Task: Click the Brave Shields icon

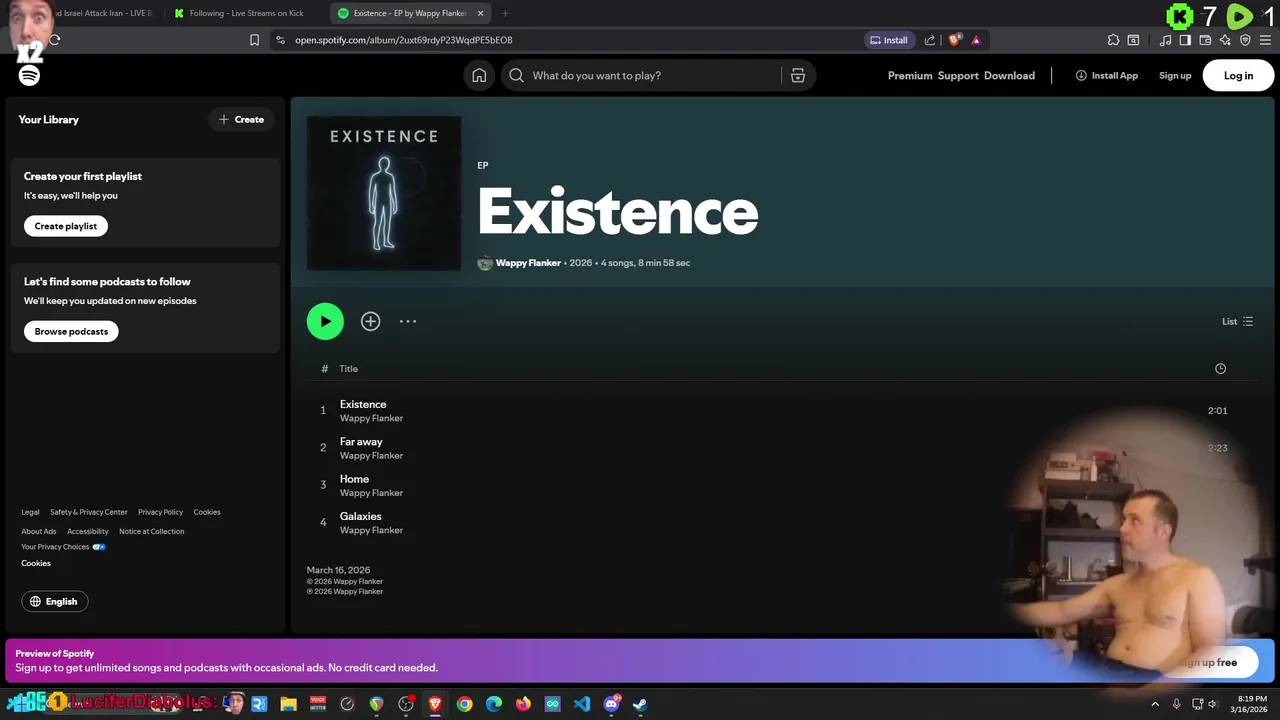Action: pyautogui.click(x=955, y=40)
